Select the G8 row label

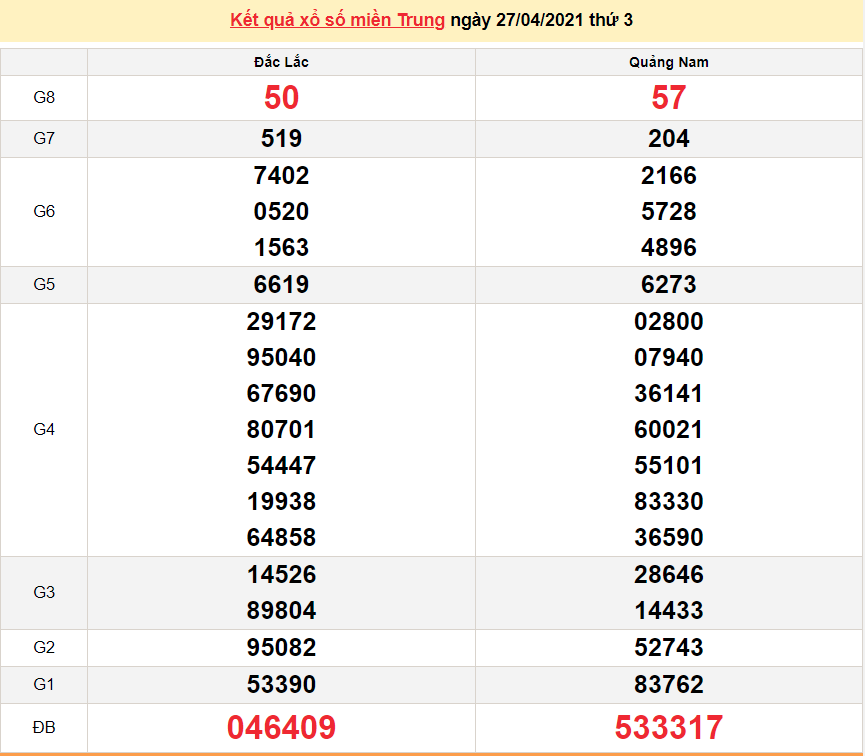44,98
